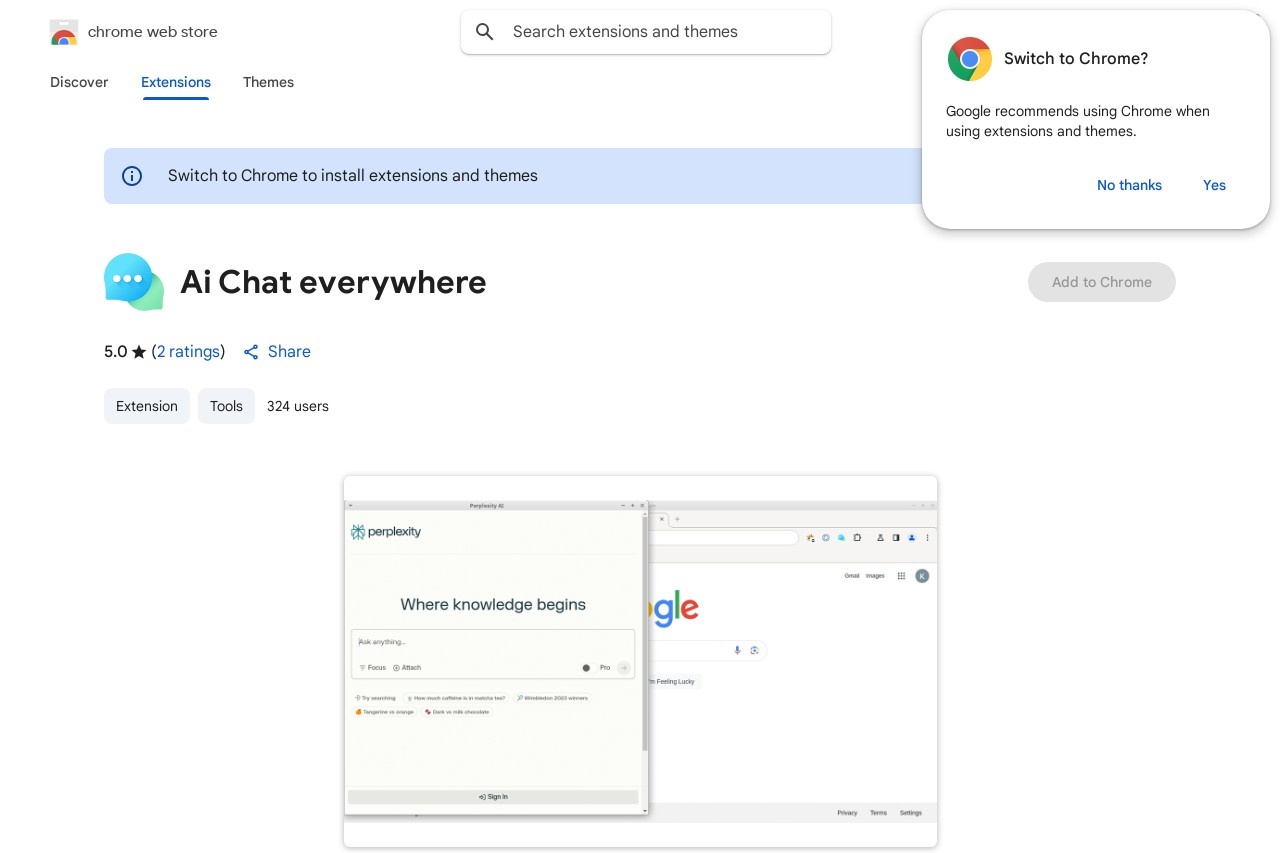Click the Chrome logo in the popup
This screenshot has width=1280, height=853.
tap(969, 59)
